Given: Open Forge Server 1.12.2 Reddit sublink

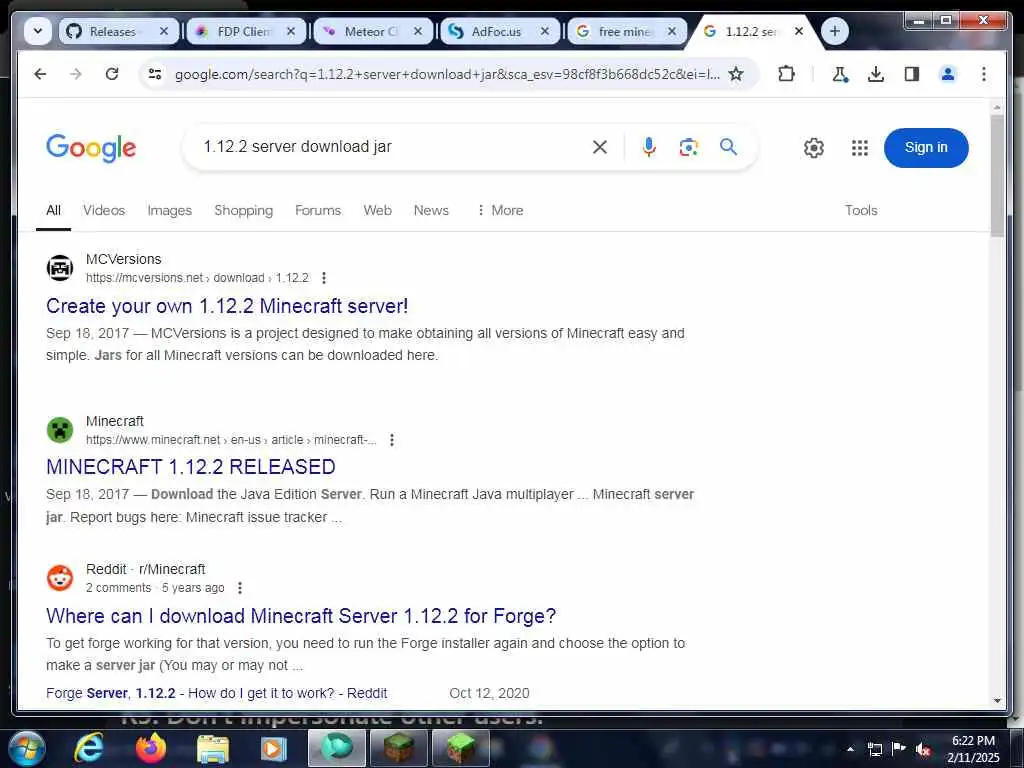Looking at the screenshot, I should tap(216, 694).
